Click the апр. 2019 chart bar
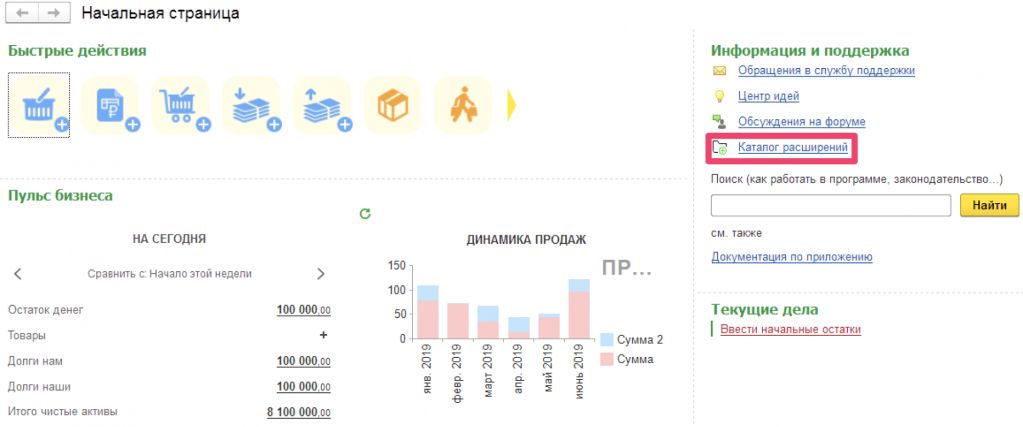 pyautogui.click(x=519, y=328)
